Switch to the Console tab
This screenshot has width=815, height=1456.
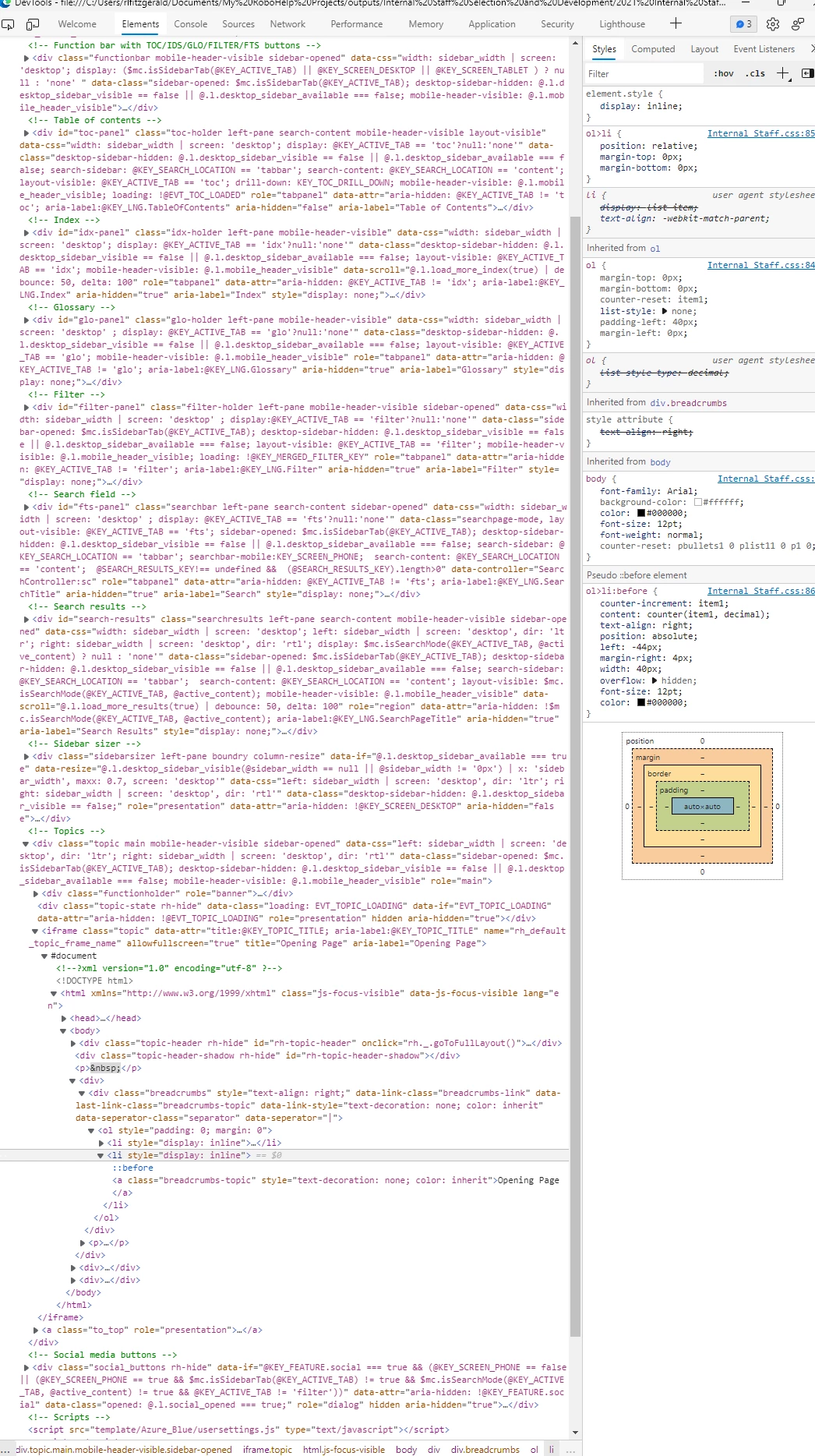(191, 24)
